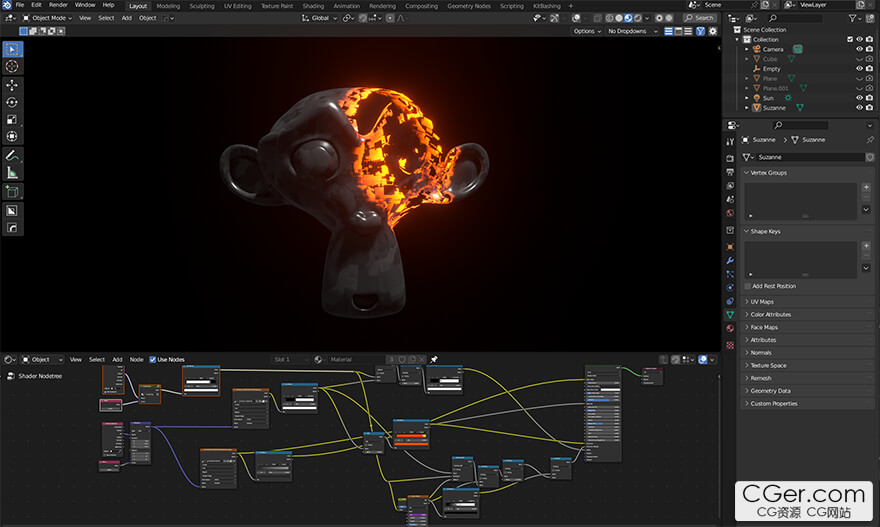The image size is (880, 527).
Task: Open the Particles properties tab
Action: tap(730, 274)
